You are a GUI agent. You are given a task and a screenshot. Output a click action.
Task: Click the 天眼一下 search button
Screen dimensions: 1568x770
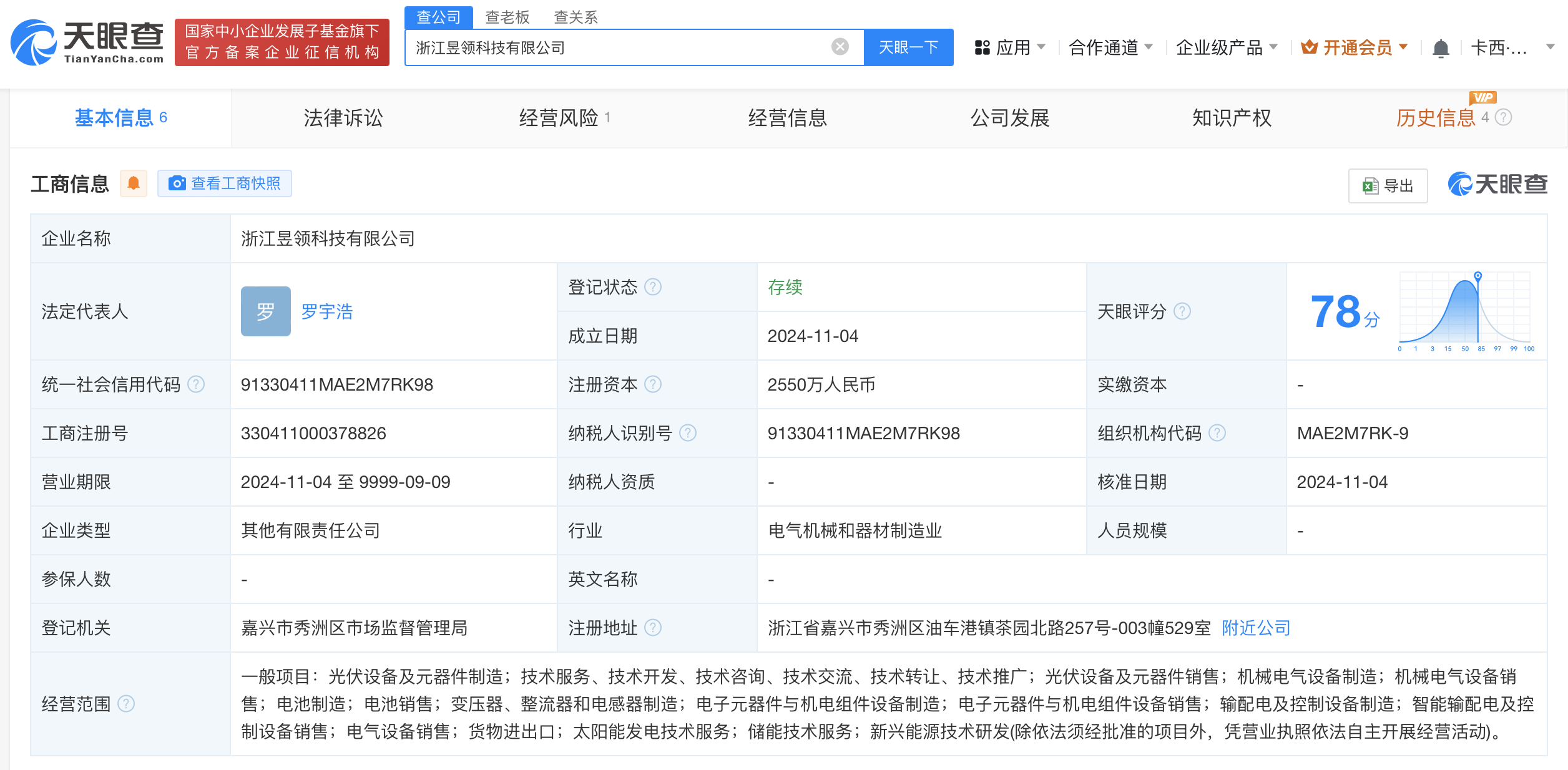[908, 46]
